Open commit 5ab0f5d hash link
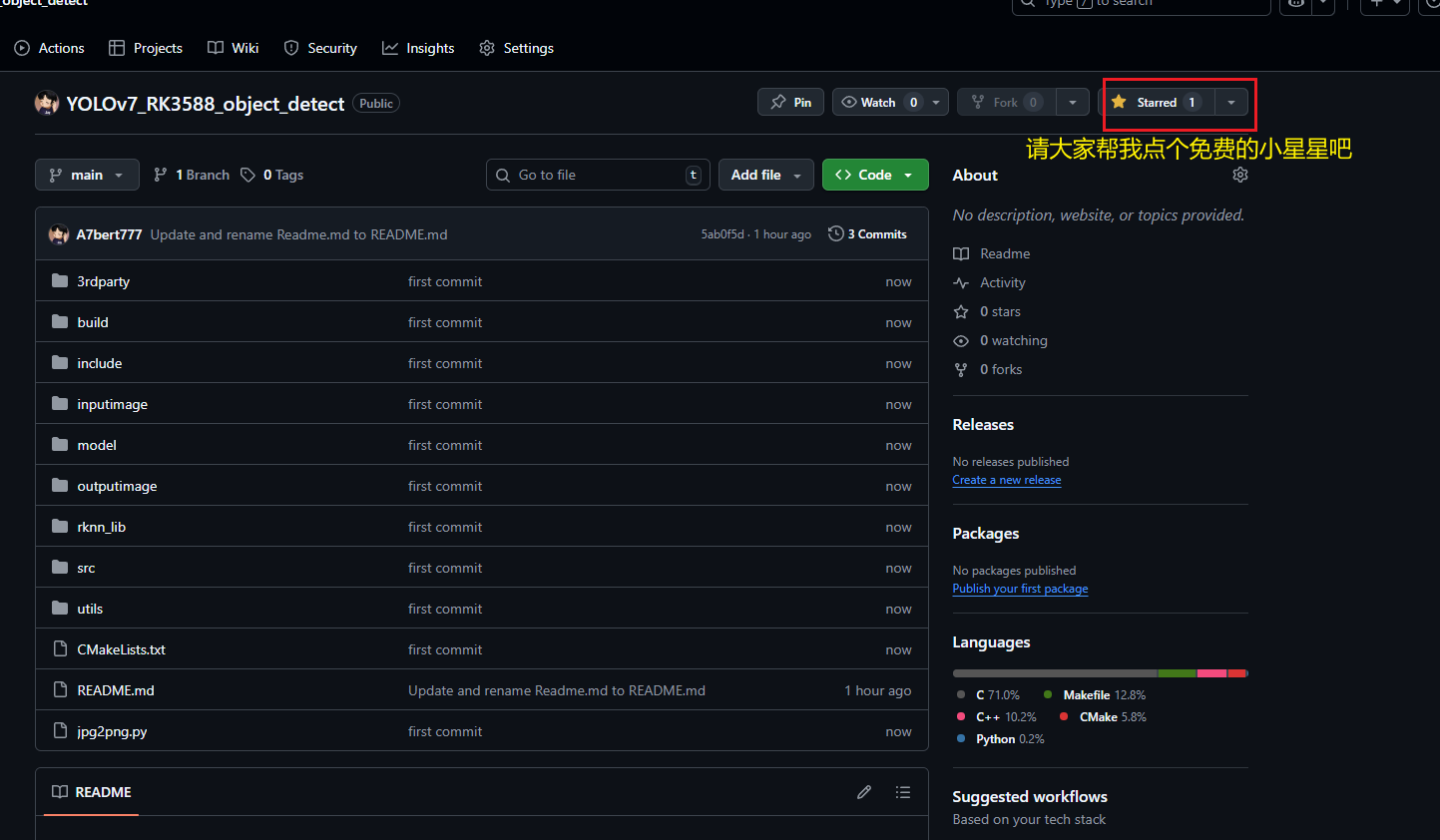 pos(722,234)
